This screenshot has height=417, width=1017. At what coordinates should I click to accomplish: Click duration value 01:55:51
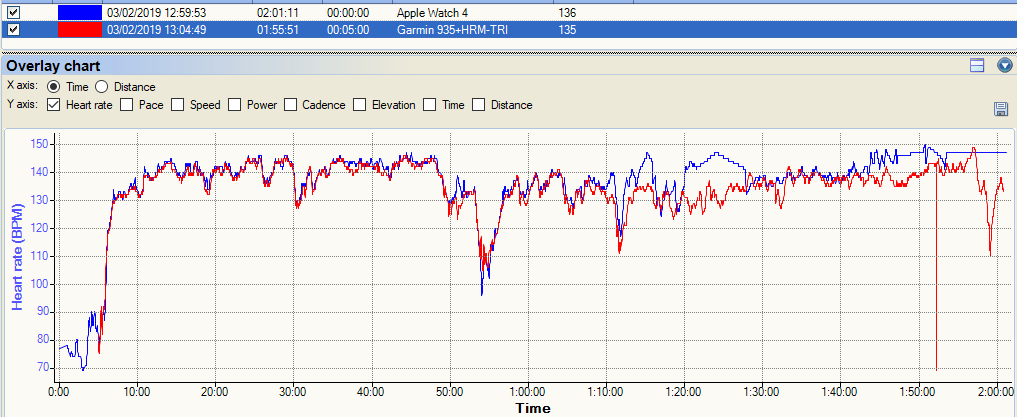coord(278,30)
